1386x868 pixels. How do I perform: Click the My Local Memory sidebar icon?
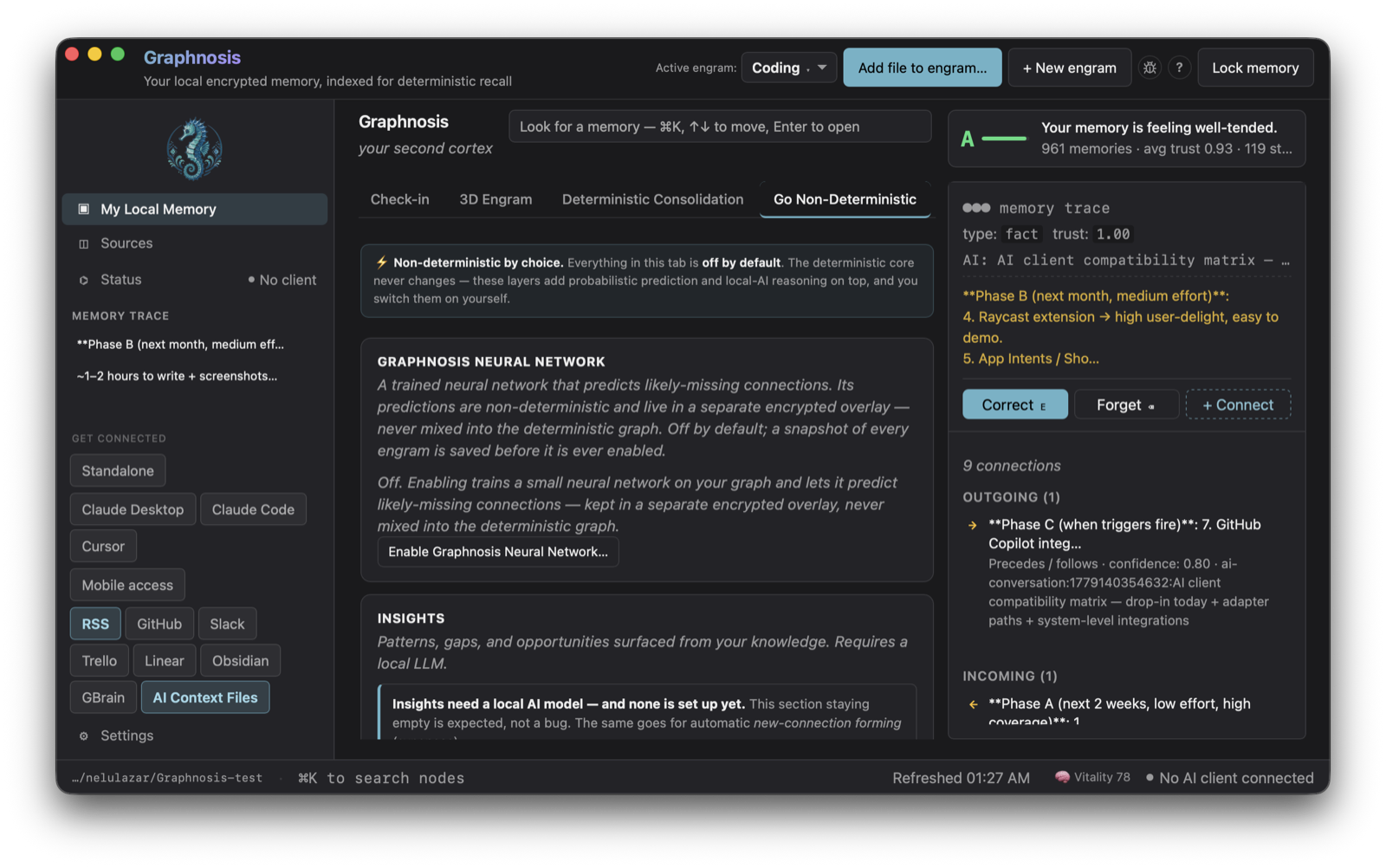[84, 209]
